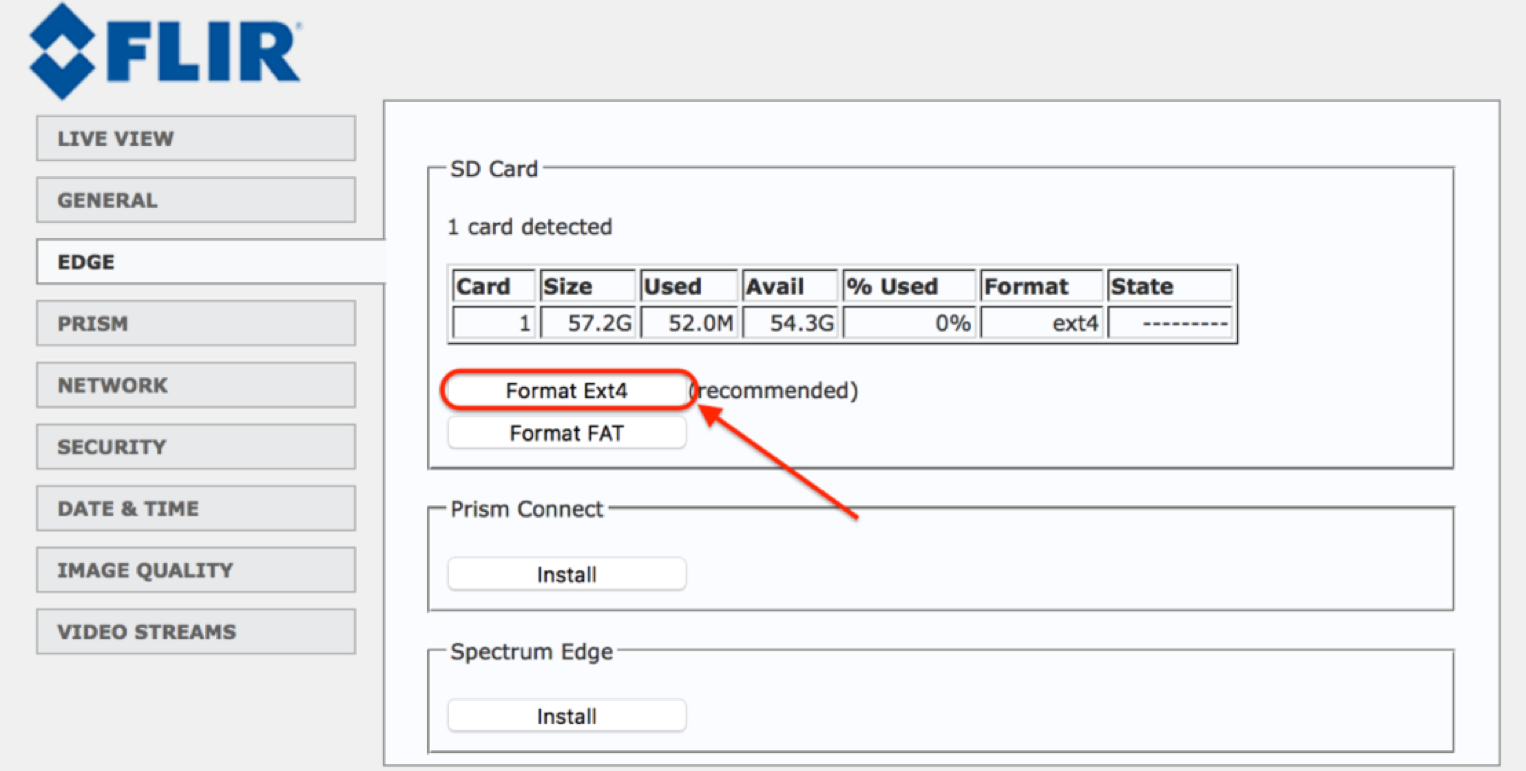The height and width of the screenshot is (771, 1526).
Task: Go to the GENERAL settings tab
Action: (x=196, y=200)
